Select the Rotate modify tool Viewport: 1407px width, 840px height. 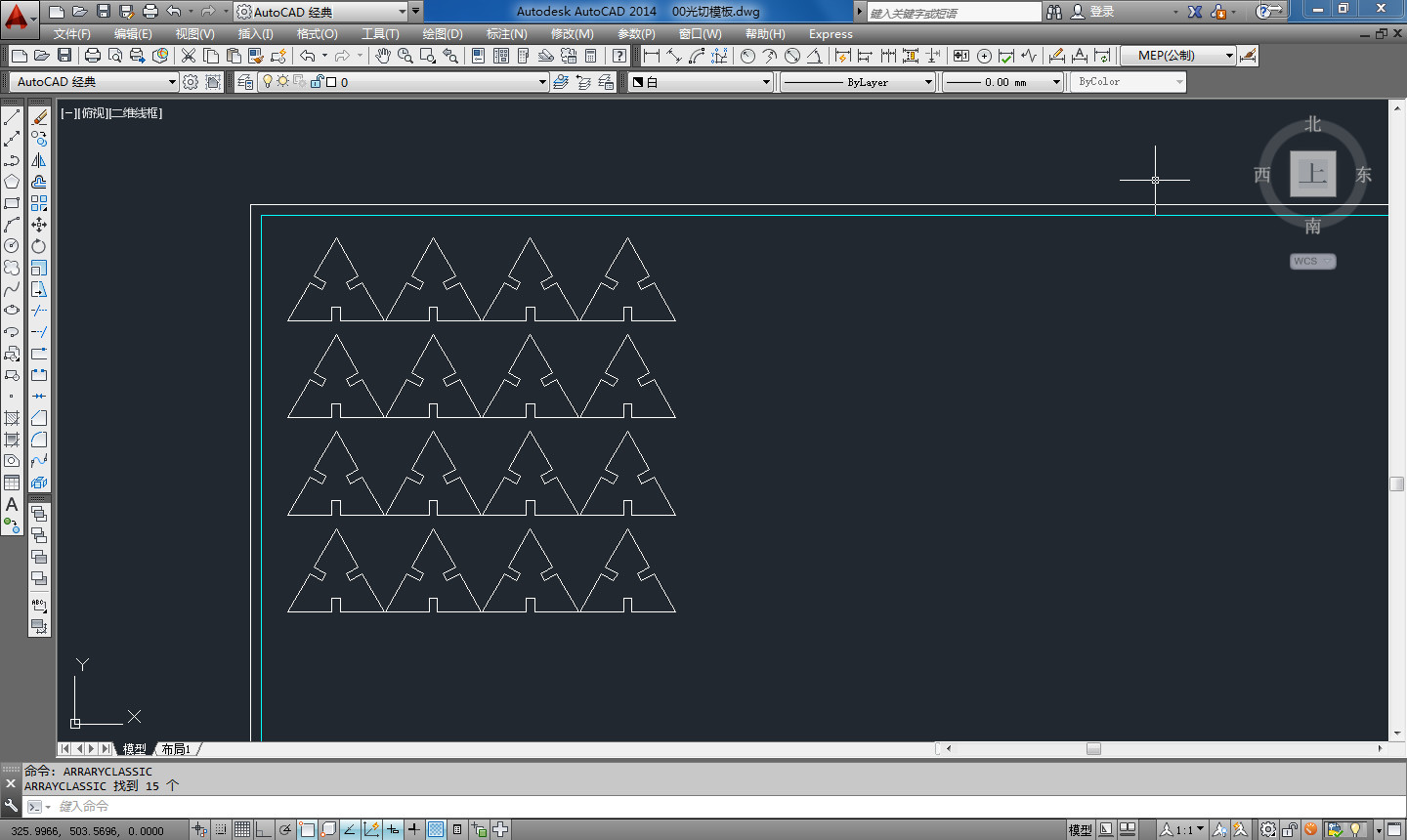pos(39,246)
